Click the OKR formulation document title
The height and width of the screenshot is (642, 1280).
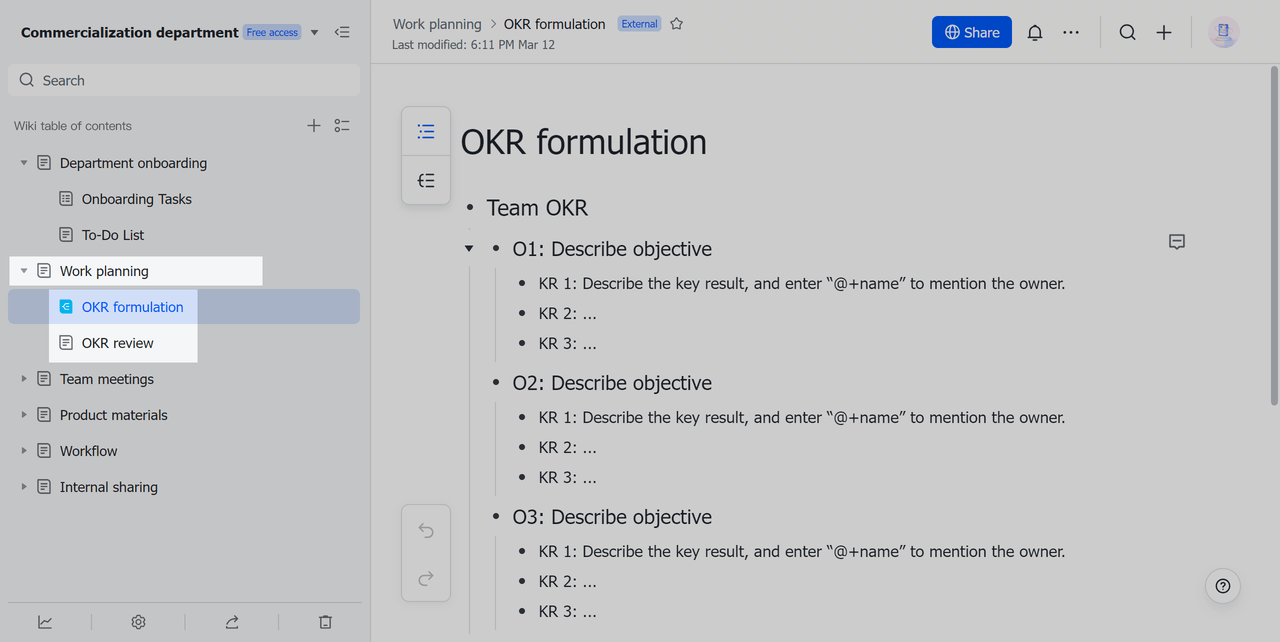tap(583, 142)
